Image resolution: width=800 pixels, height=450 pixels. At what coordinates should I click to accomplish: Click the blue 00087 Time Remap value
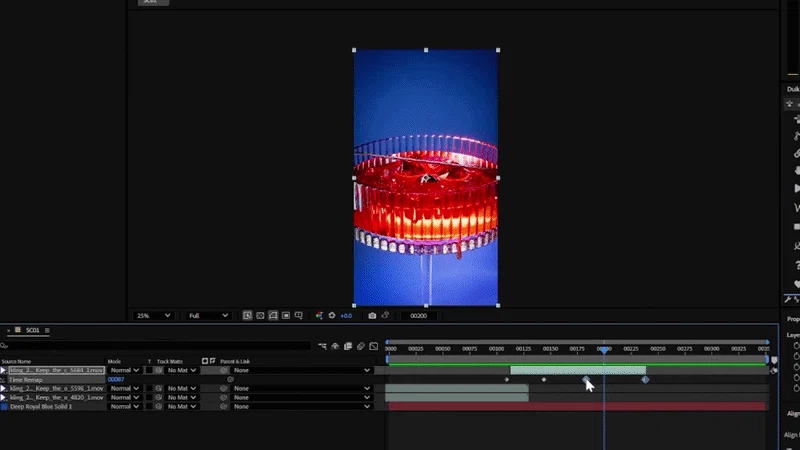(x=116, y=380)
